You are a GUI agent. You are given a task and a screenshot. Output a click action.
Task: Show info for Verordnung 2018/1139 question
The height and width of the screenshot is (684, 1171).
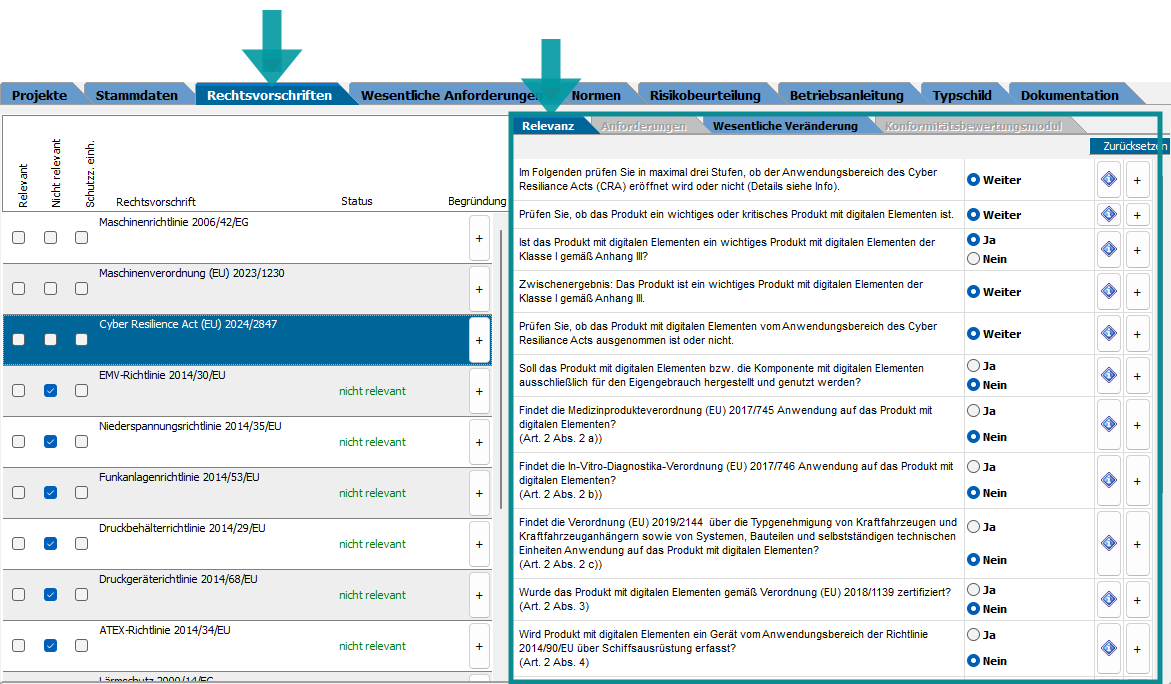click(1108, 599)
